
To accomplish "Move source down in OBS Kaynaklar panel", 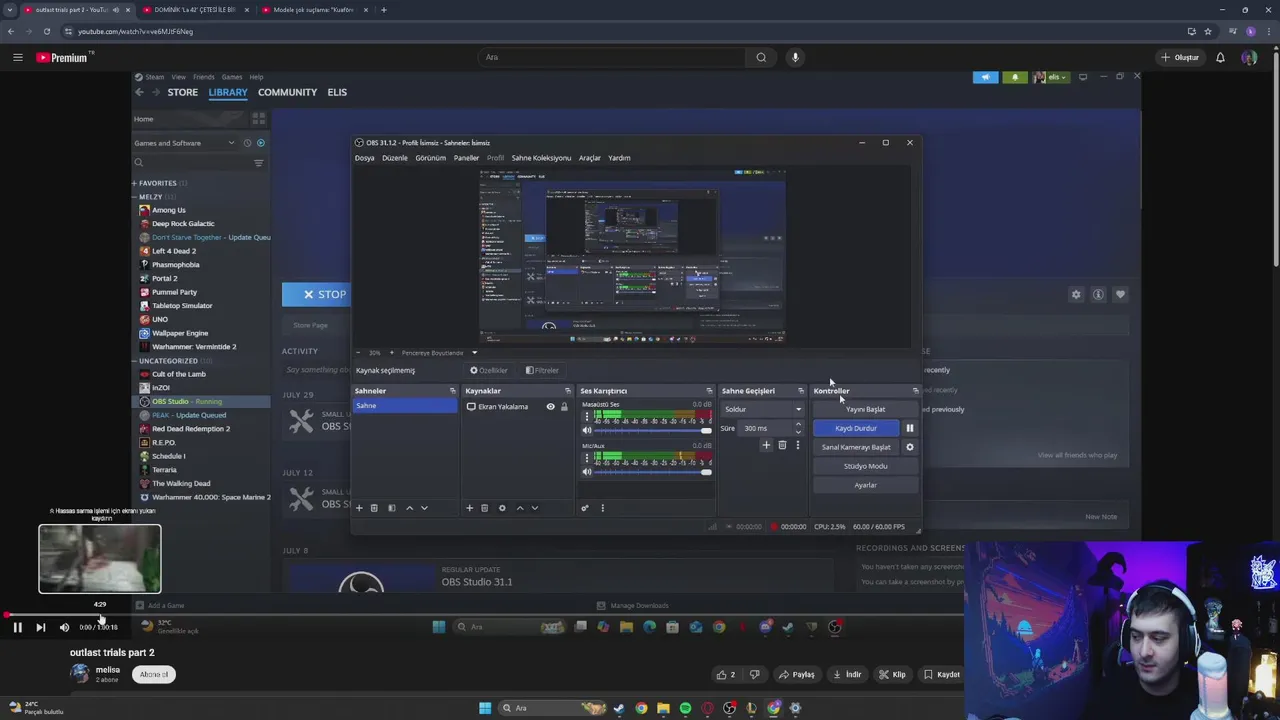I will tap(534, 508).
